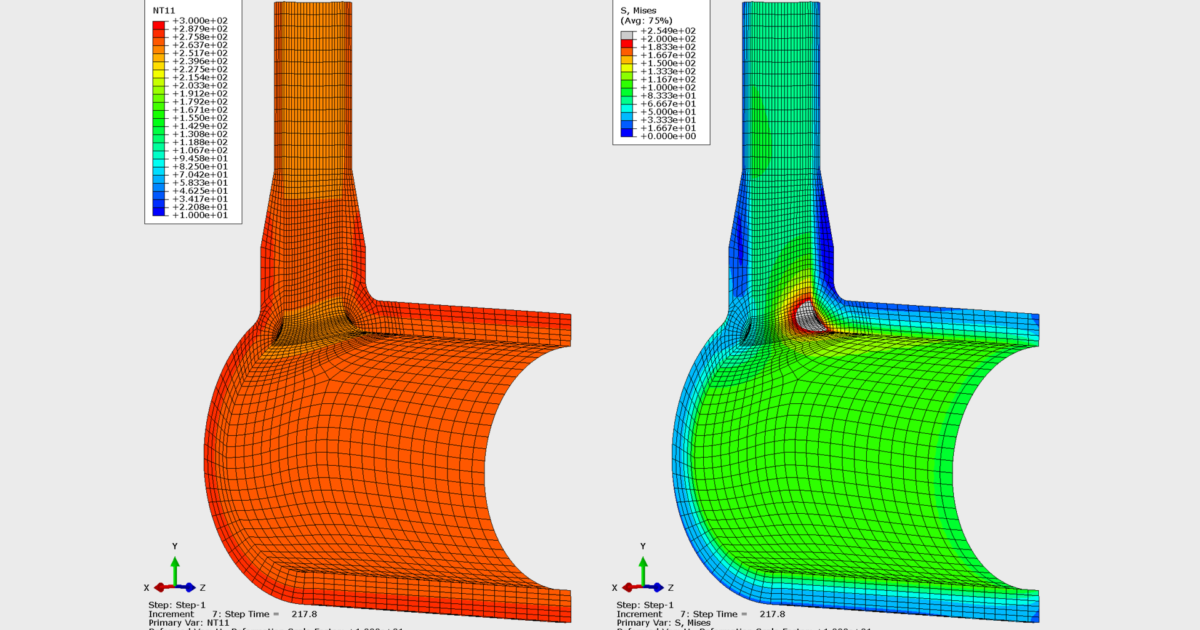The height and width of the screenshot is (630, 1200).
Task: Click the gray top swatch in the Mises legend
Action: click(x=625, y=35)
